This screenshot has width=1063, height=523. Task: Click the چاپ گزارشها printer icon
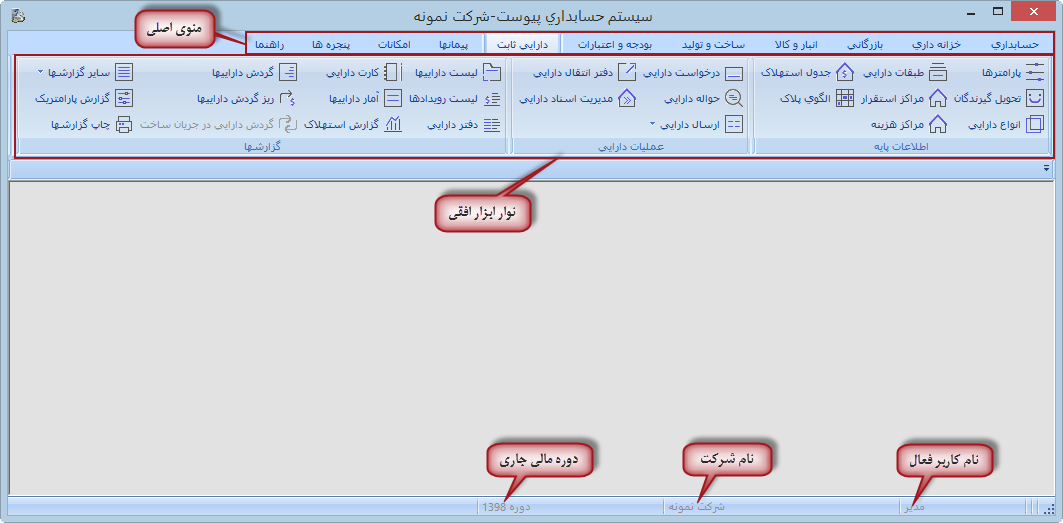coord(124,125)
